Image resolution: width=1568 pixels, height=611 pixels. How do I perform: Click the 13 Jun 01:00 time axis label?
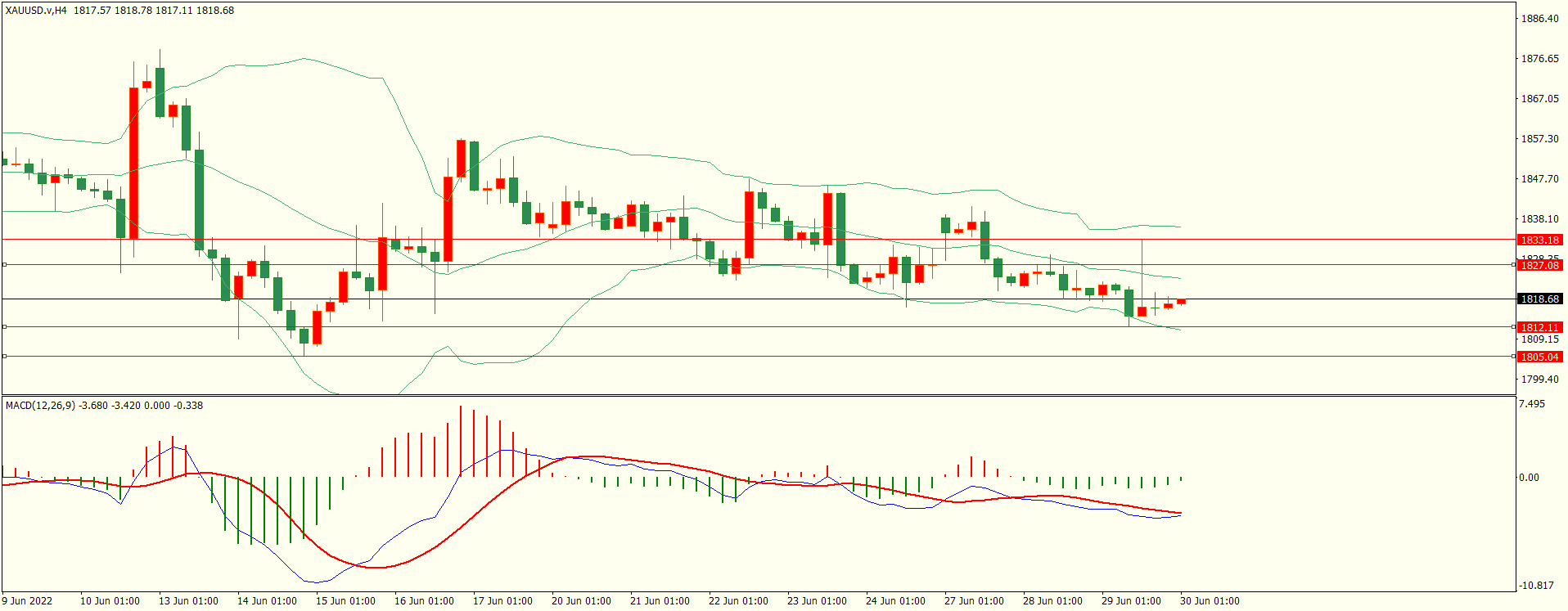coord(188,601)
